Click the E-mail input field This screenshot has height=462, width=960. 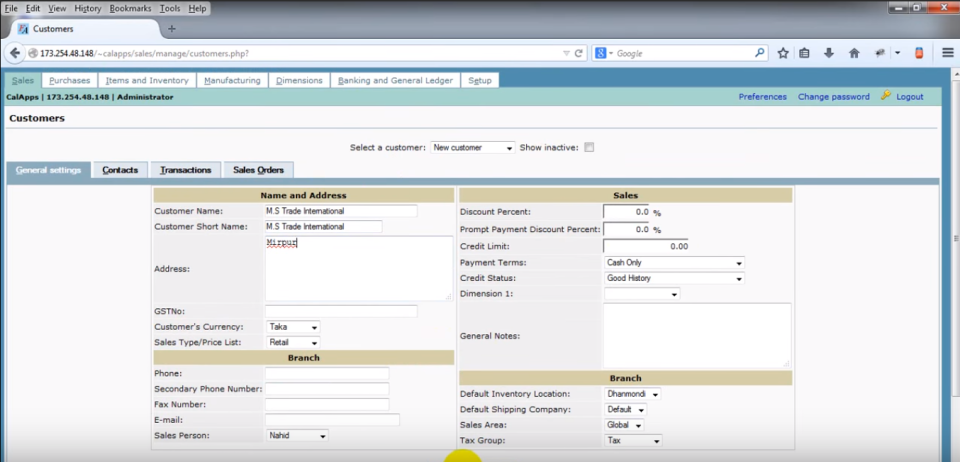coord(332,420)
